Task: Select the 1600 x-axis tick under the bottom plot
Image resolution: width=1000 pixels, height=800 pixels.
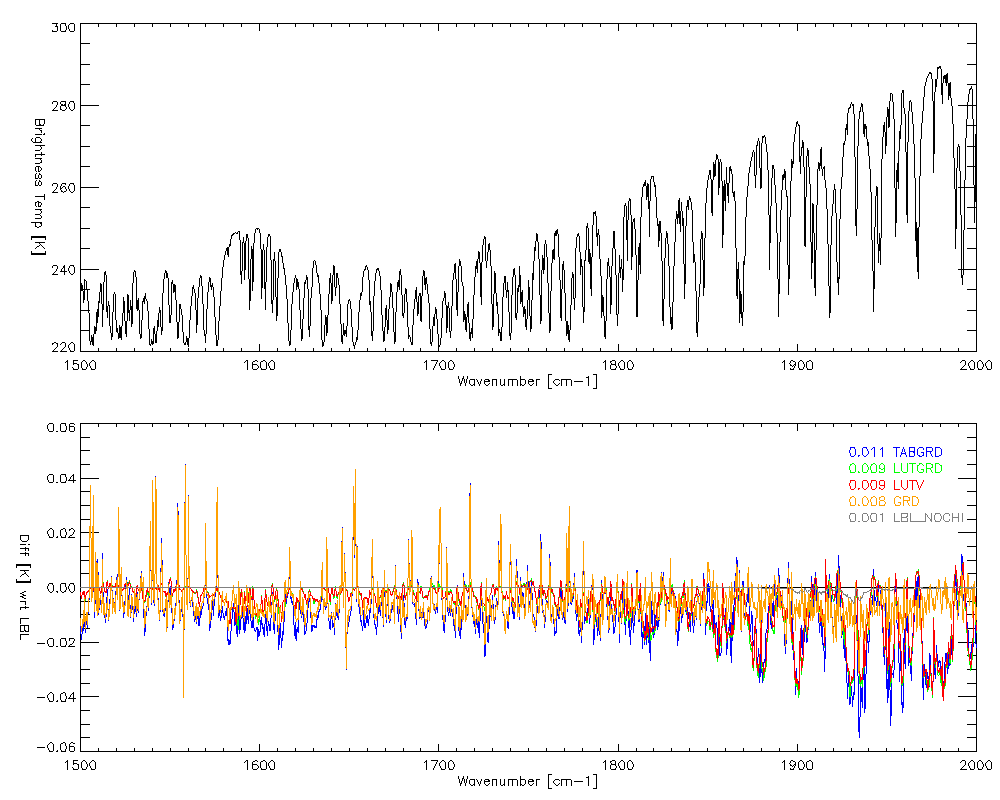Action: pos(259,765)
